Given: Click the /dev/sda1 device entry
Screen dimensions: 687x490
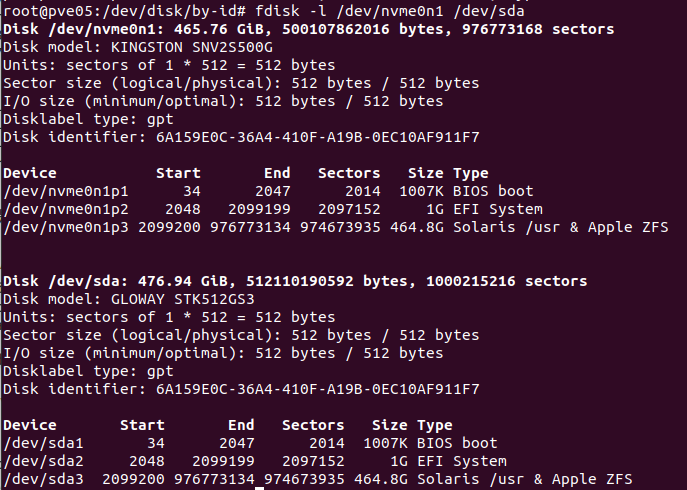Looking at the screenshot, I should [43, 443].
